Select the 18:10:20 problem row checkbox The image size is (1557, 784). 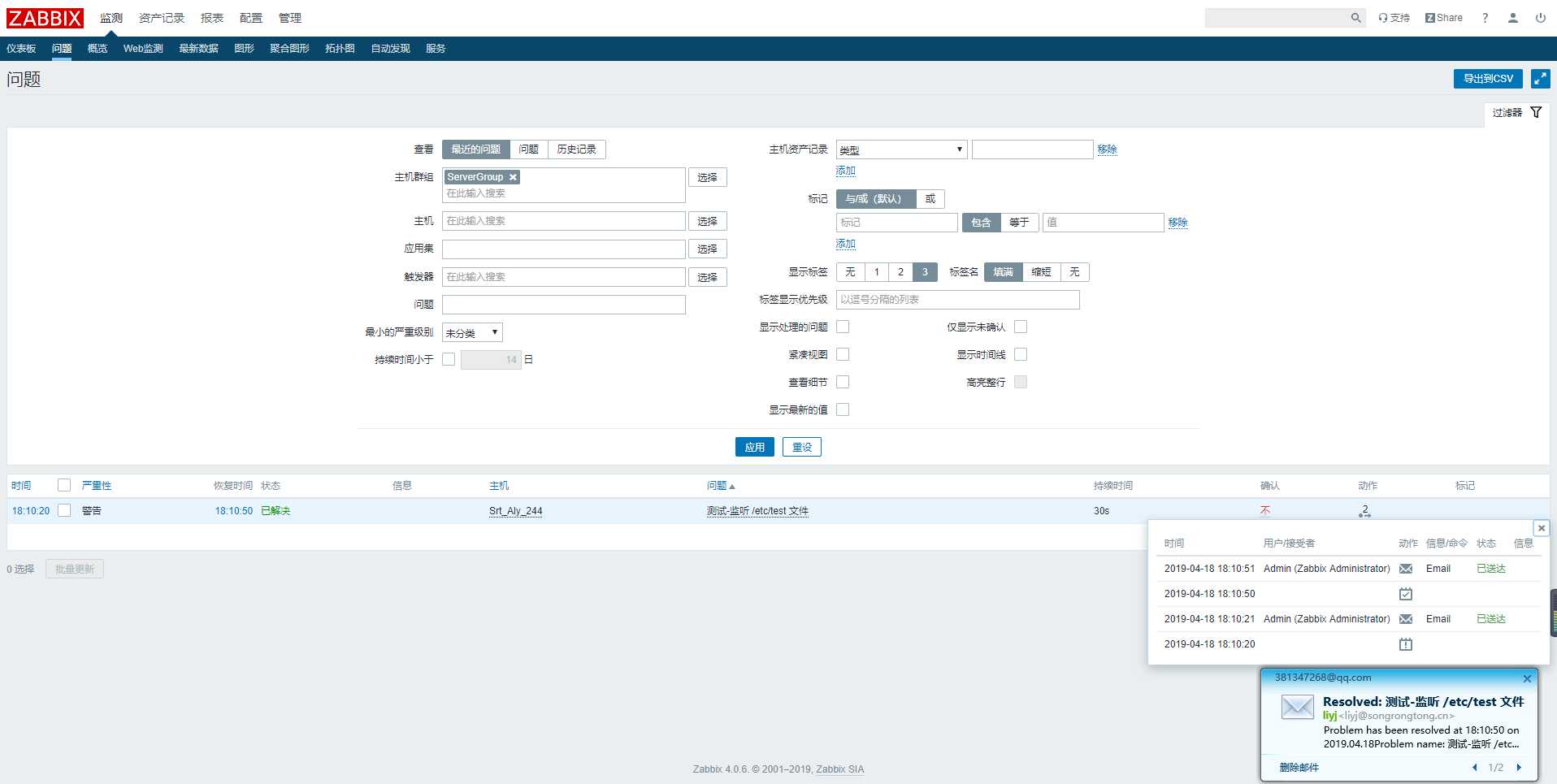pyautogui.click(x=64, y=510)
